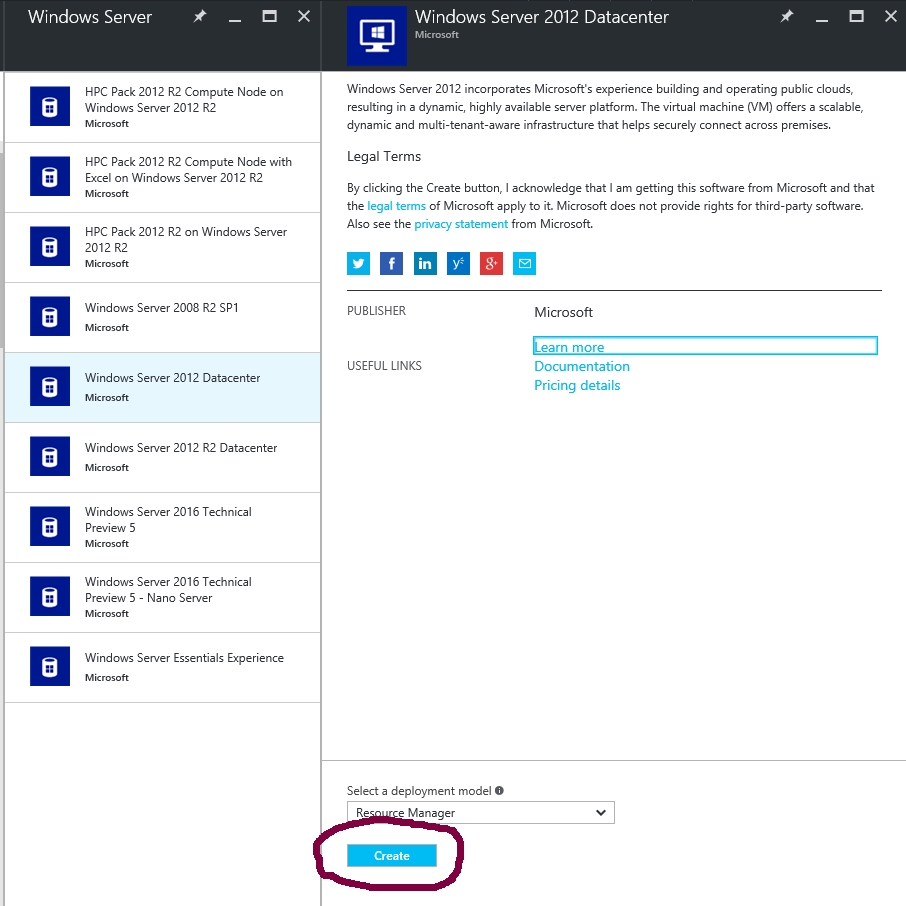
Task: Open the Pricing details link
Action: pos(577,385)
